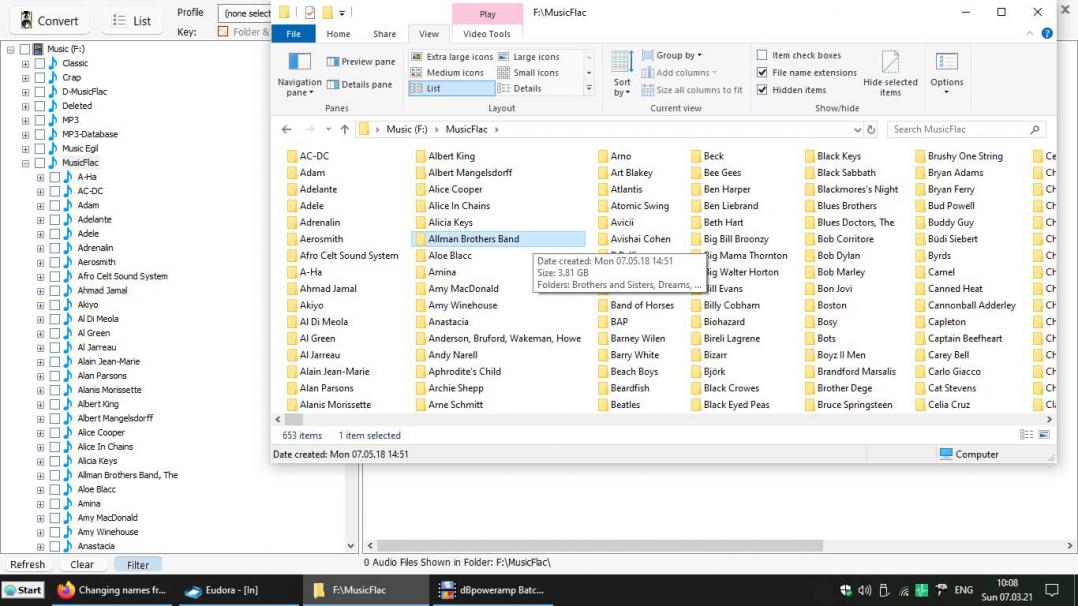The width and height of the screenshot is (1078, 606).
Task: Toggle the Item check boxes option
Action: click(762, 56)
